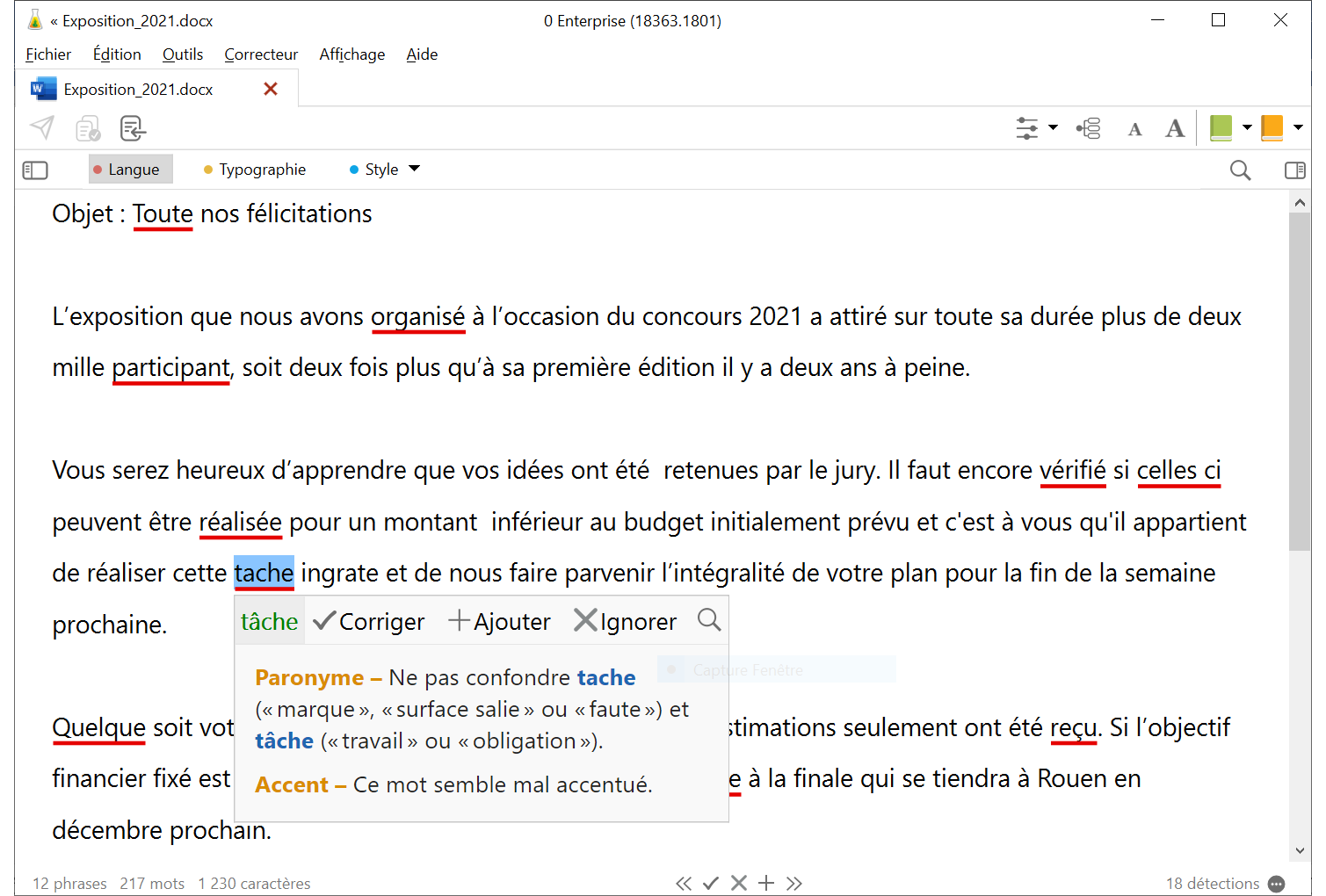The image size is (1326, 896).
Task: Click the detections ellipsis circle icon
Action: (1277, 884)
